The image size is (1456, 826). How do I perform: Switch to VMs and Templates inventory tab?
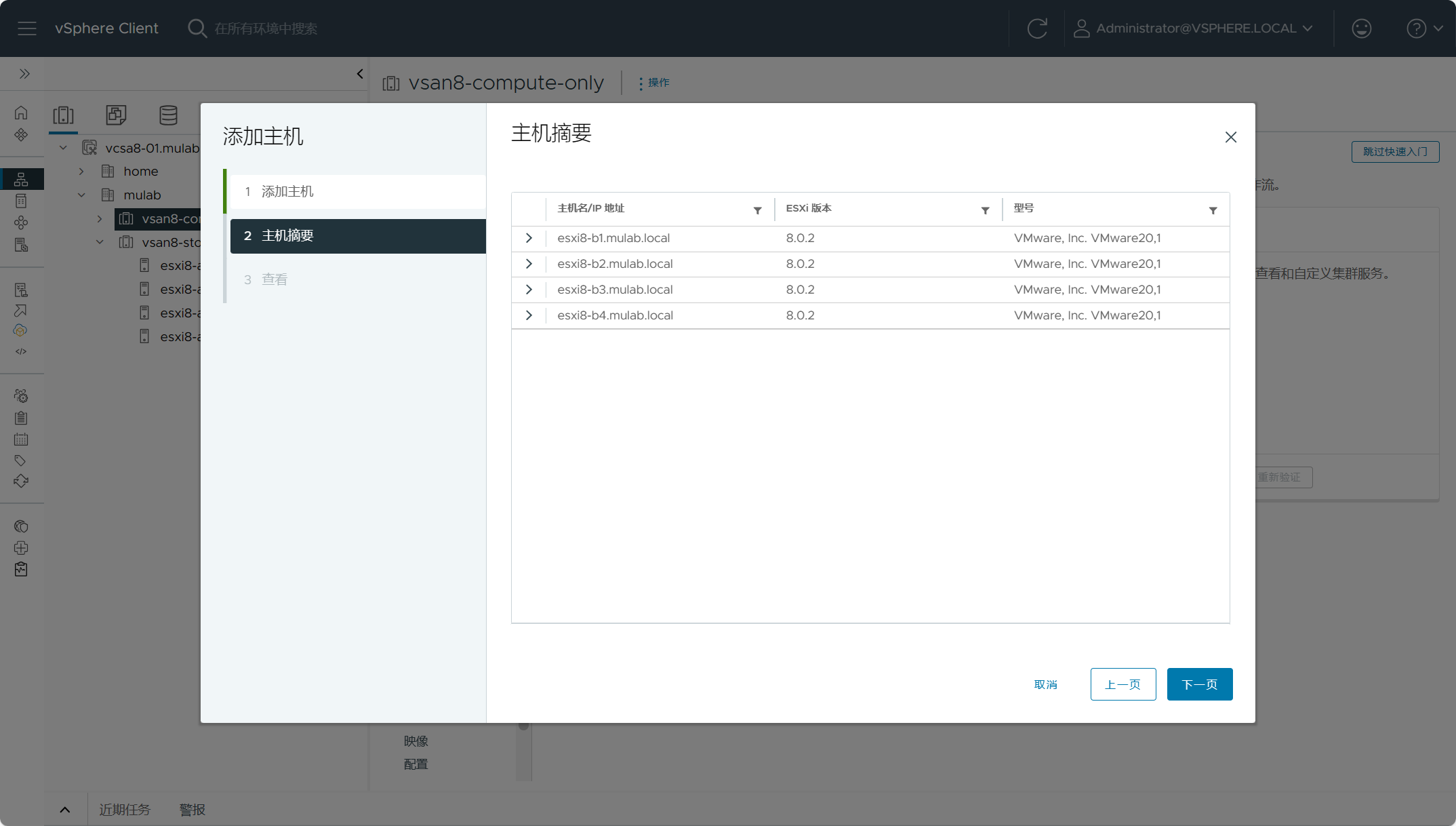click(116, 115)
